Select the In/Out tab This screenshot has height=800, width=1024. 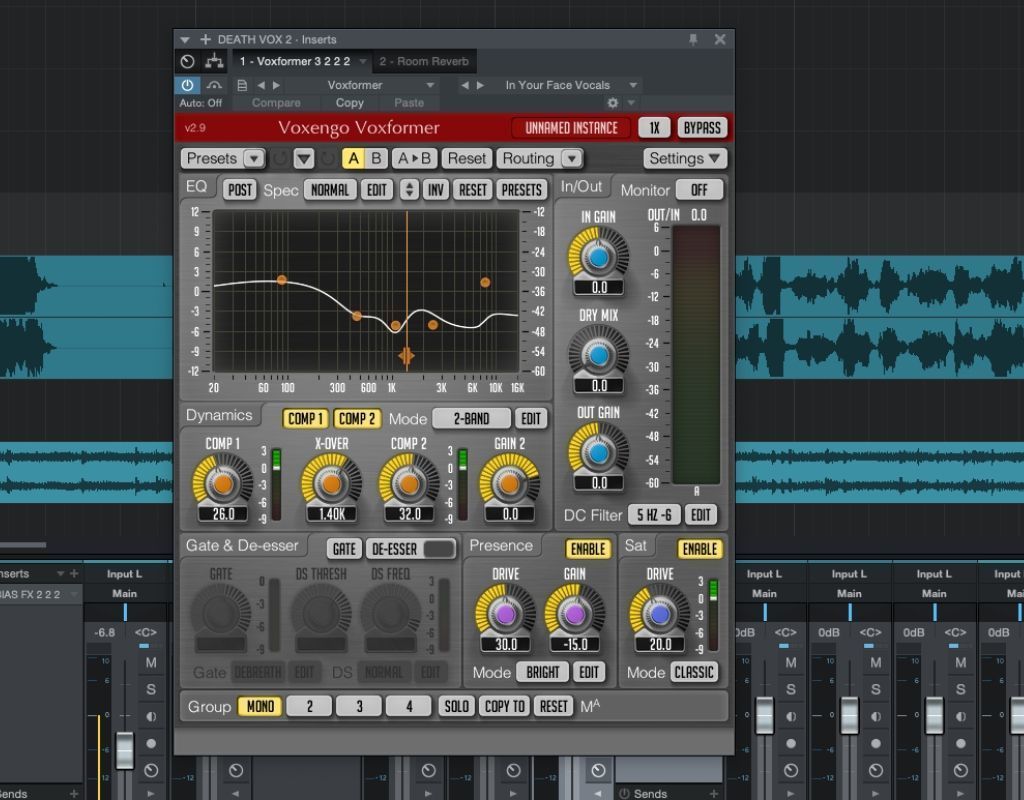pyautogui.click(x=581, y=187)
